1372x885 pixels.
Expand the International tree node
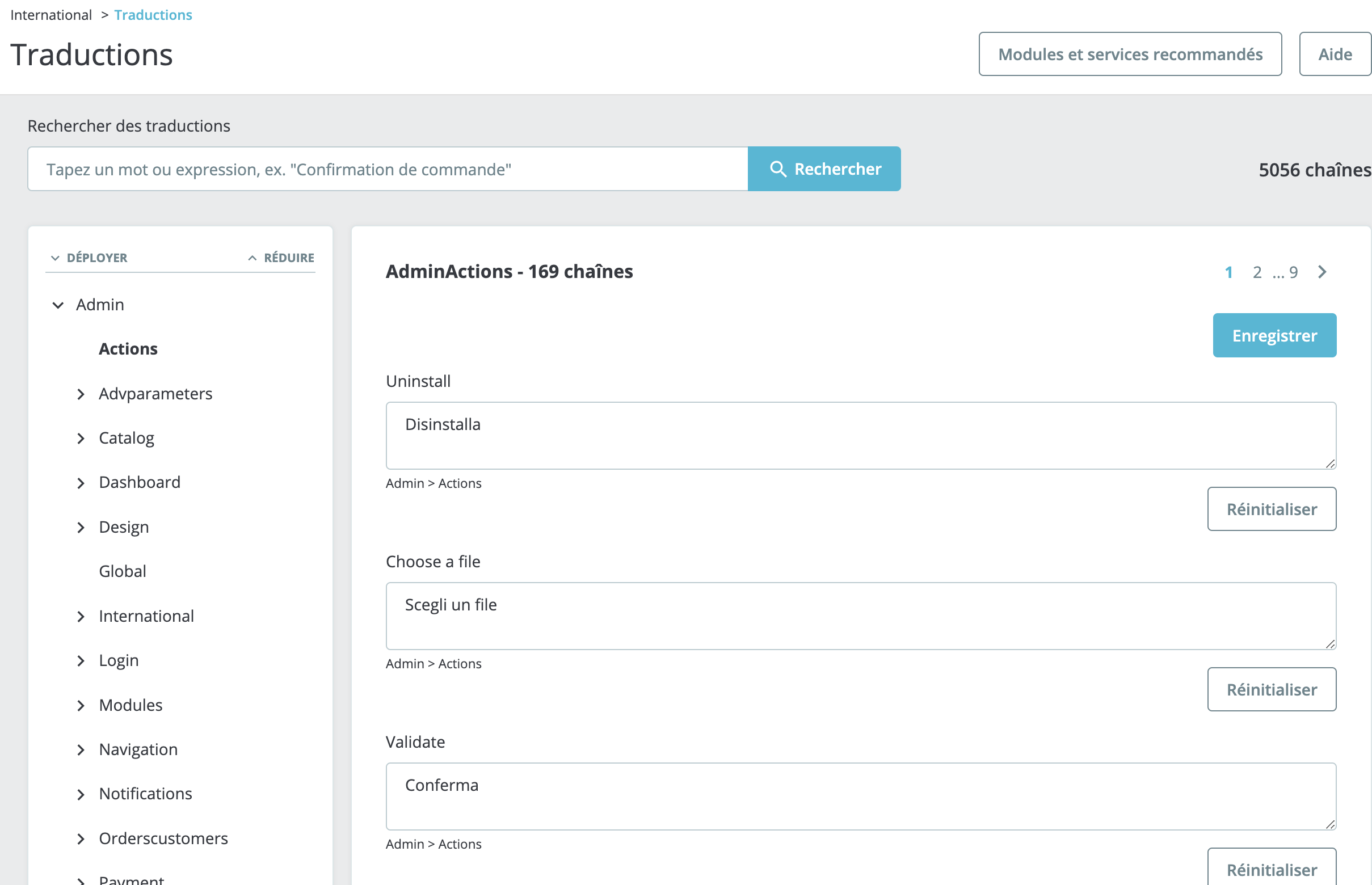tap(81, 617)
